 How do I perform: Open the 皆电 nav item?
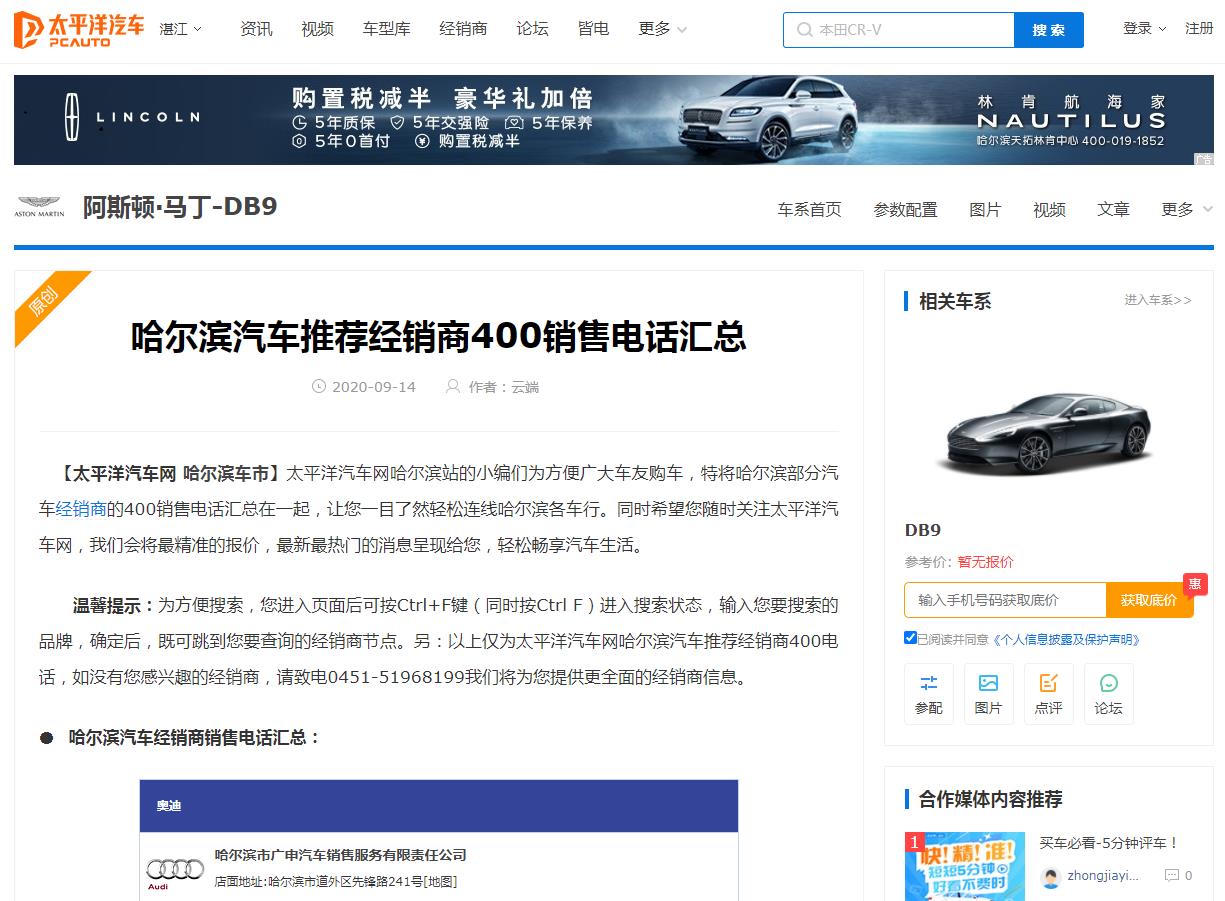coord(593,29)
